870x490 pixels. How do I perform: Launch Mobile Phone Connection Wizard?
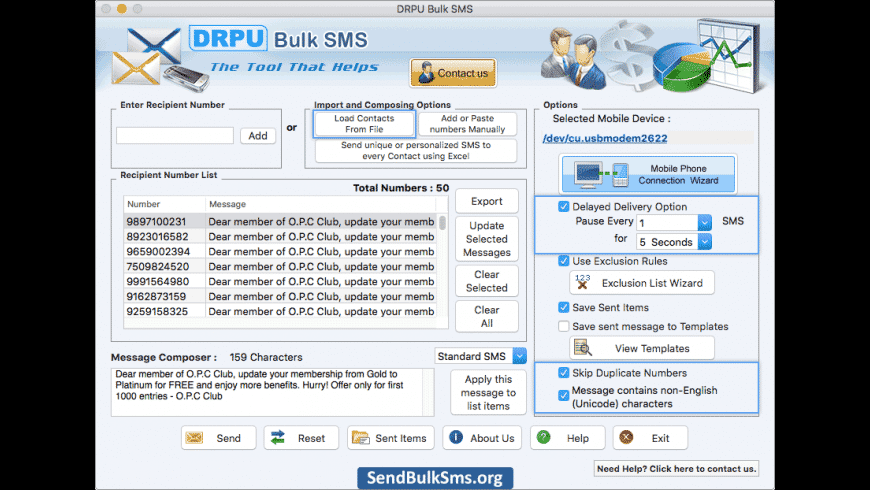[648, 175]
